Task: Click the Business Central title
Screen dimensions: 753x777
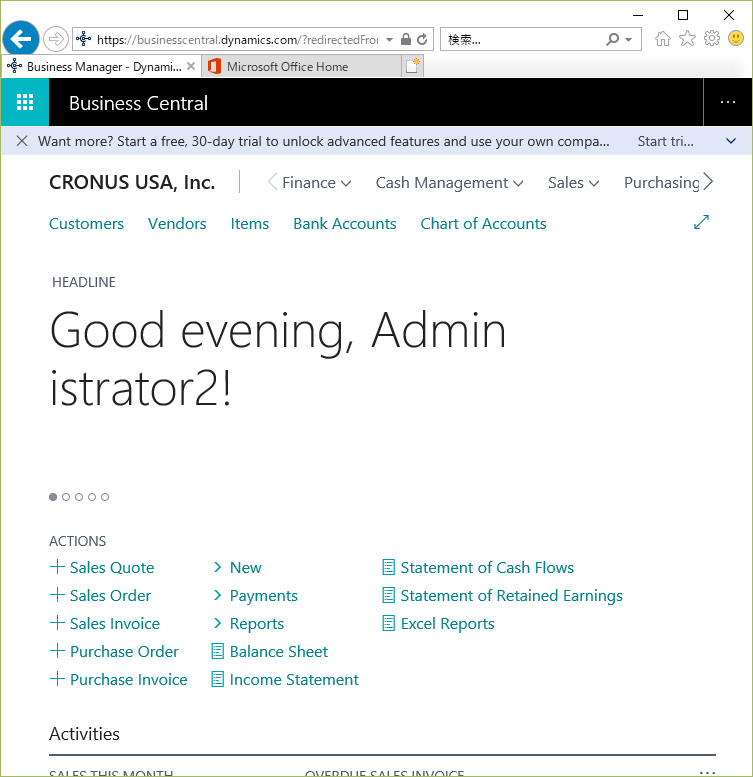Action: [138, 103]
